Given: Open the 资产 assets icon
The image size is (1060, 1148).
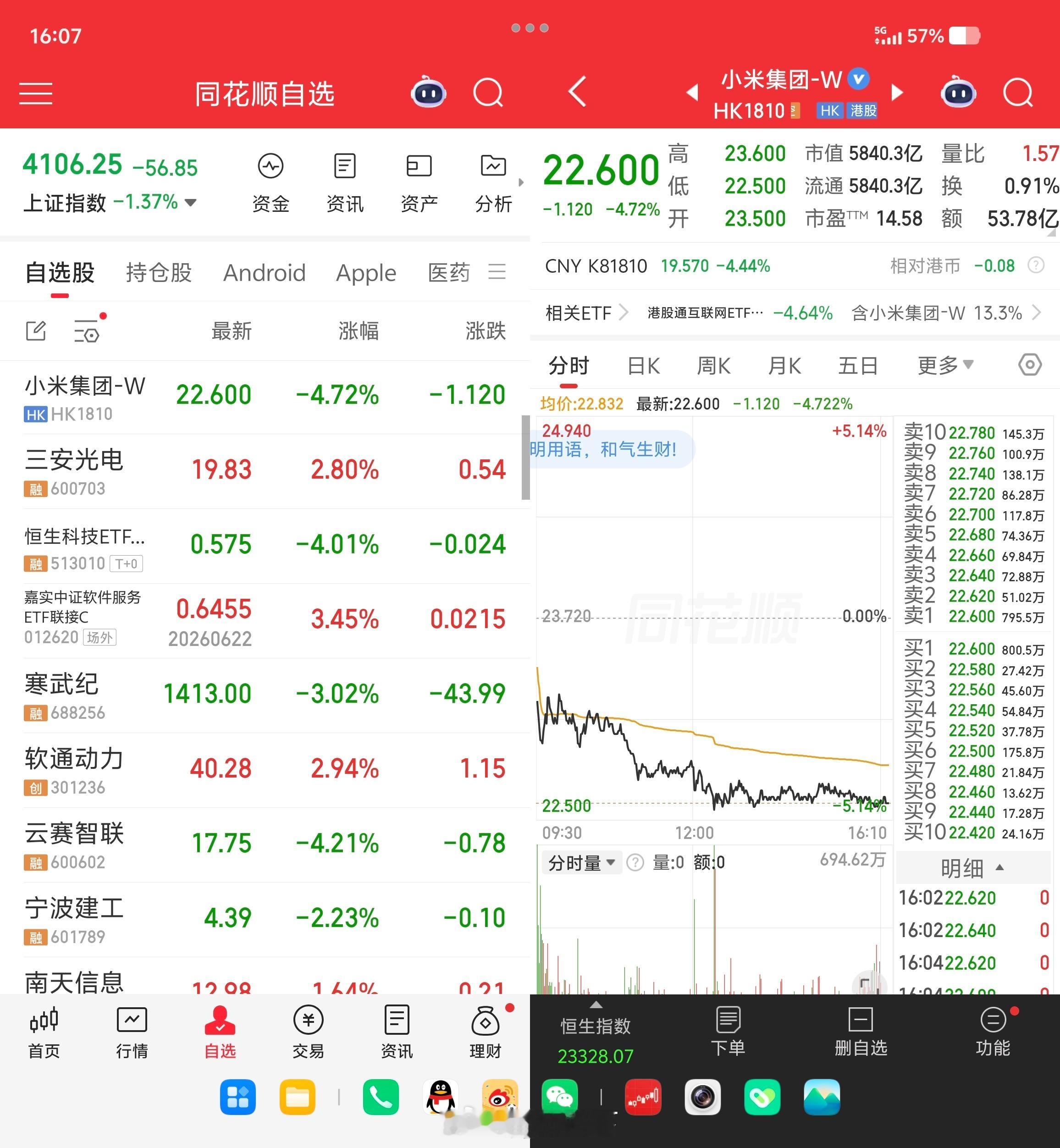Looking at the screenshot, I should [420, 182].
